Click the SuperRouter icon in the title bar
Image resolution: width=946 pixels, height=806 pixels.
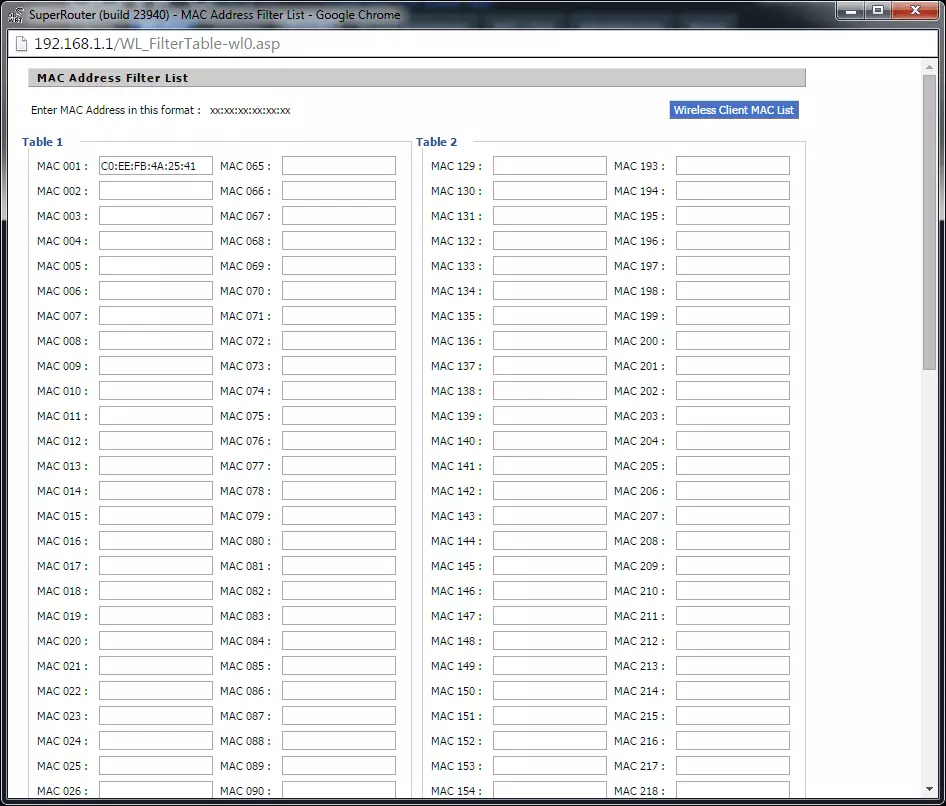coord(14,12)
